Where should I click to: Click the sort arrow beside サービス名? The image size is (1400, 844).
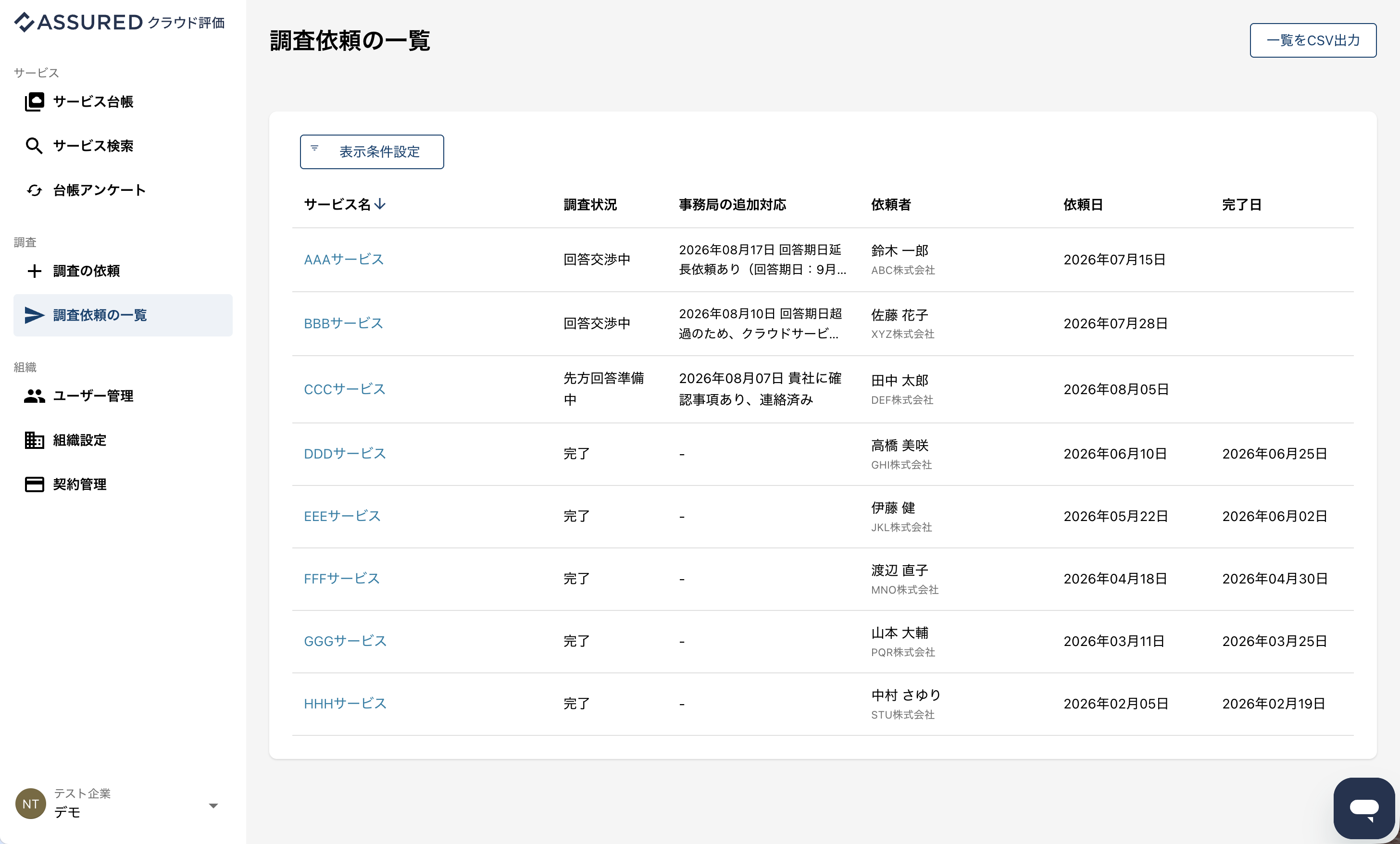point(380,204)
